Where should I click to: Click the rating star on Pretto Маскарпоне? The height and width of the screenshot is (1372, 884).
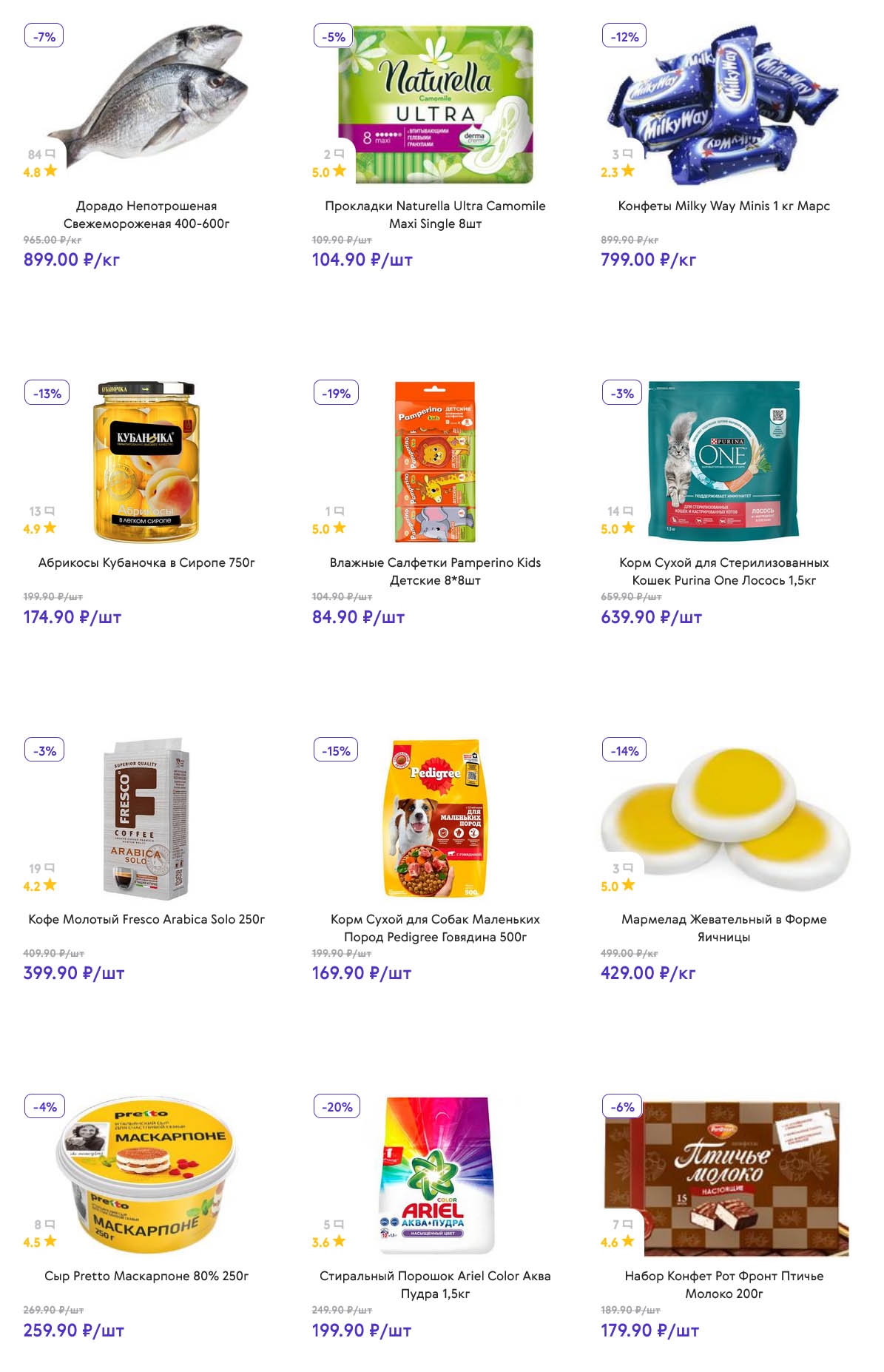[50, 1241]
